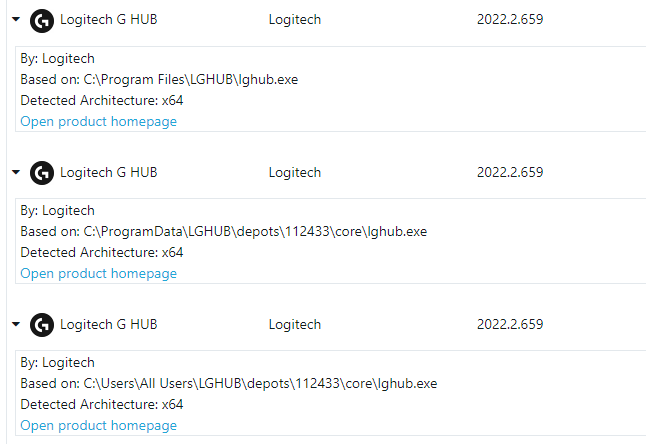Open product homepage for the ProgramData lghub.exe entry
Screen dimensions: 646x444
(98, 273)
